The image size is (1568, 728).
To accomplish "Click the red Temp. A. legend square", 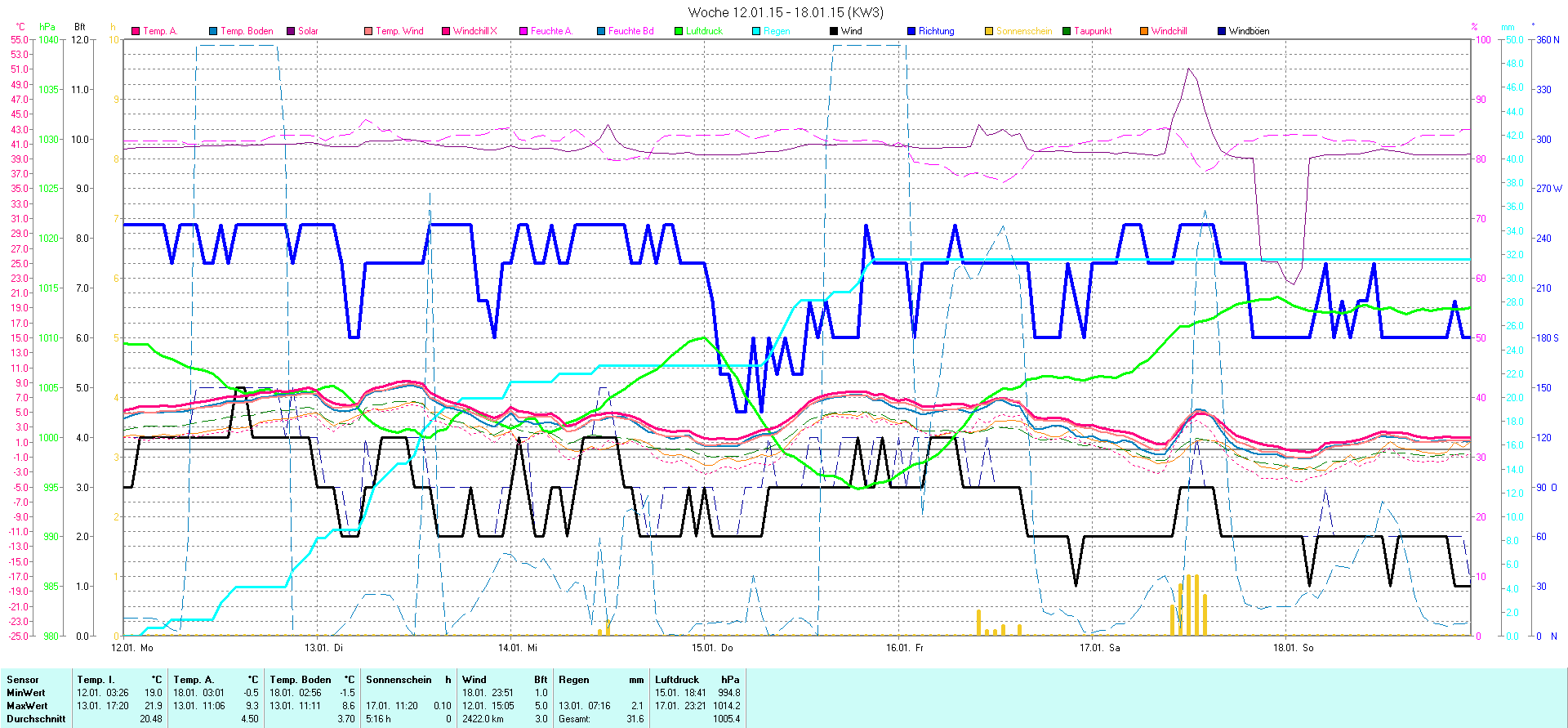I will coord(136,31).
